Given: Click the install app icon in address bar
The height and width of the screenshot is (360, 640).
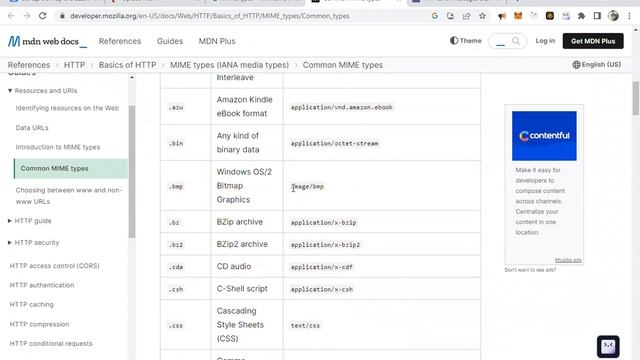Looking at the screenshot, I should (x=451, y=16).
